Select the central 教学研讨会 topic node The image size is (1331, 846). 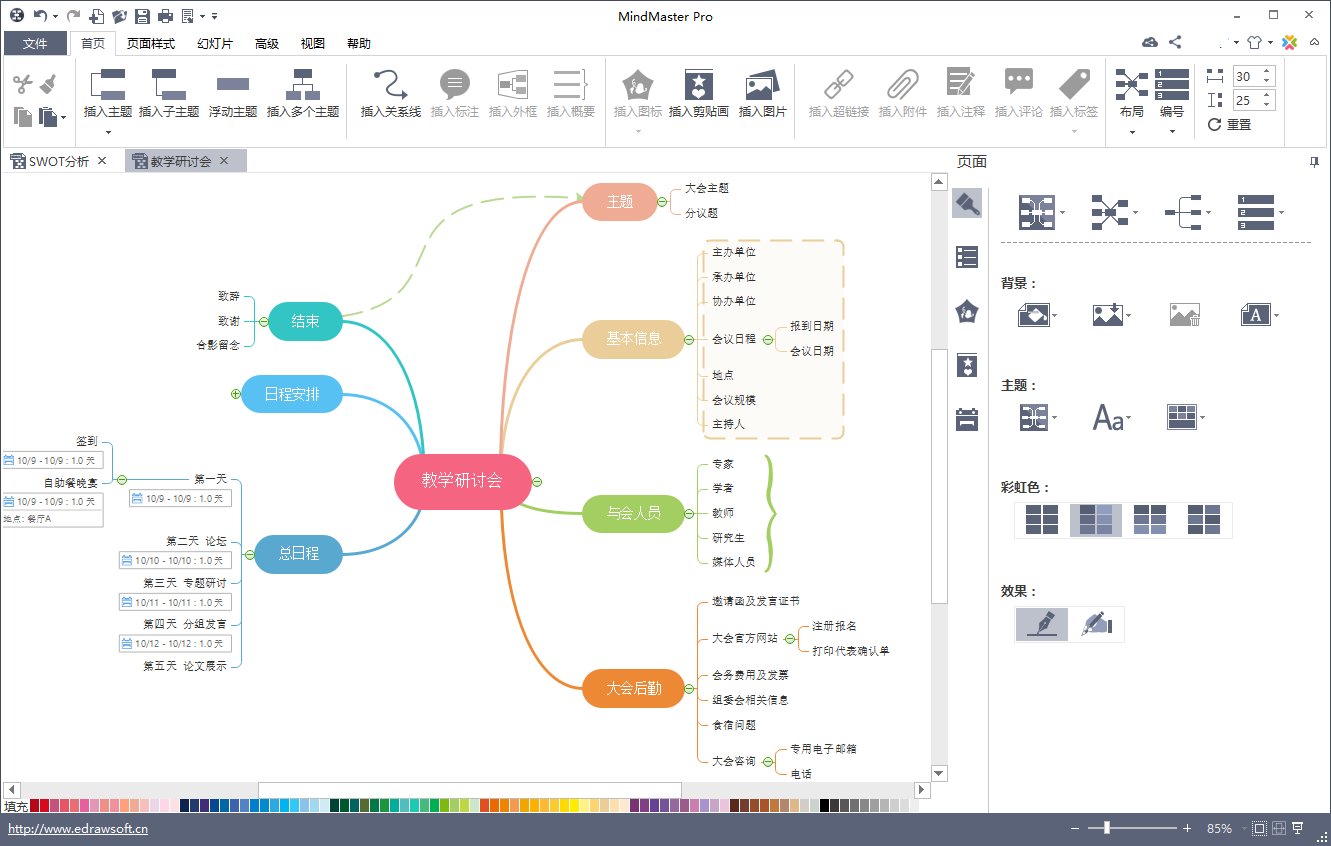tap(461, 481)
